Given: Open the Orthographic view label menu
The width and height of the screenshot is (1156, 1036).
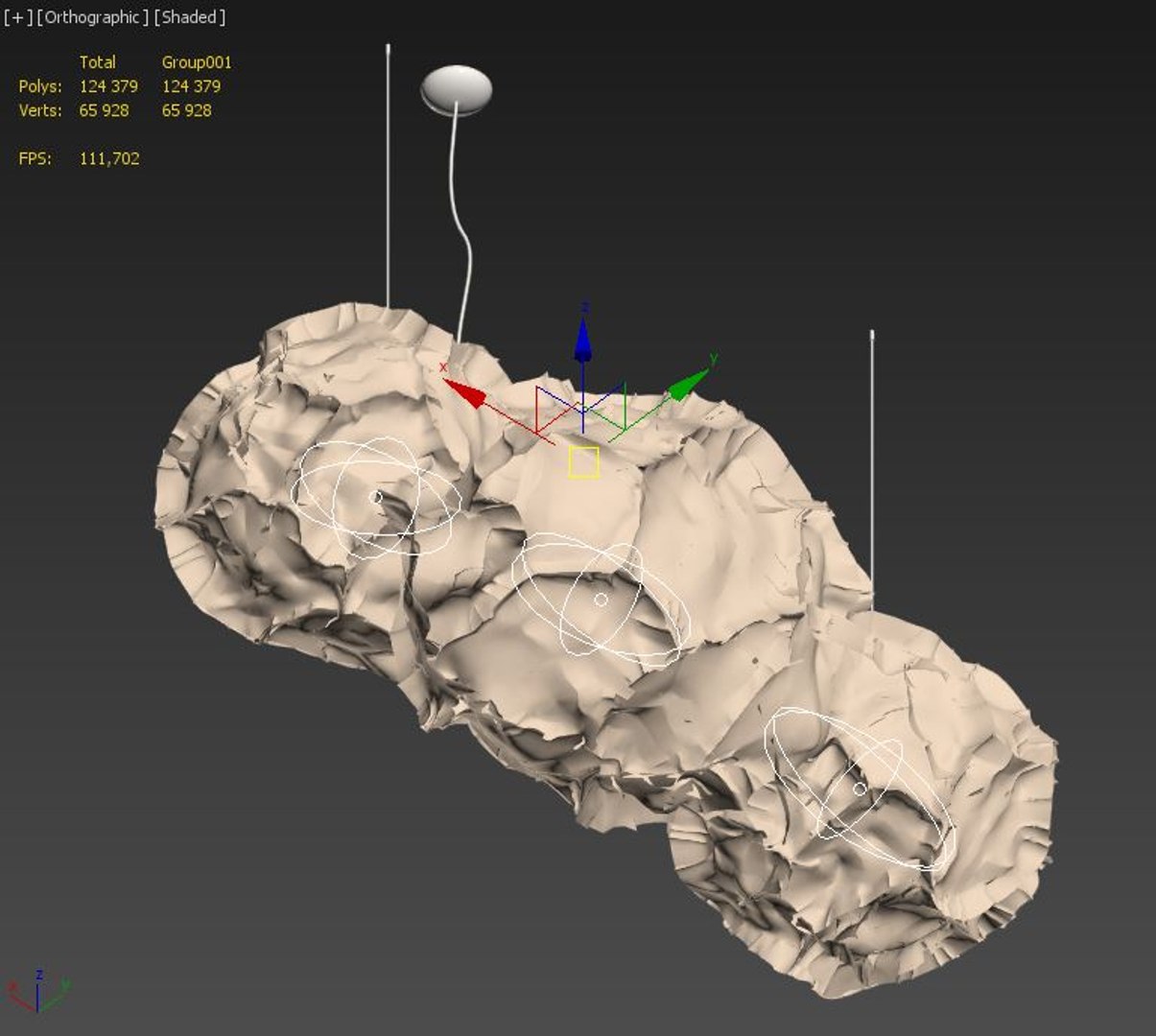Looking at the screenshot, I should pyautogui.click(x=93, y=17).
